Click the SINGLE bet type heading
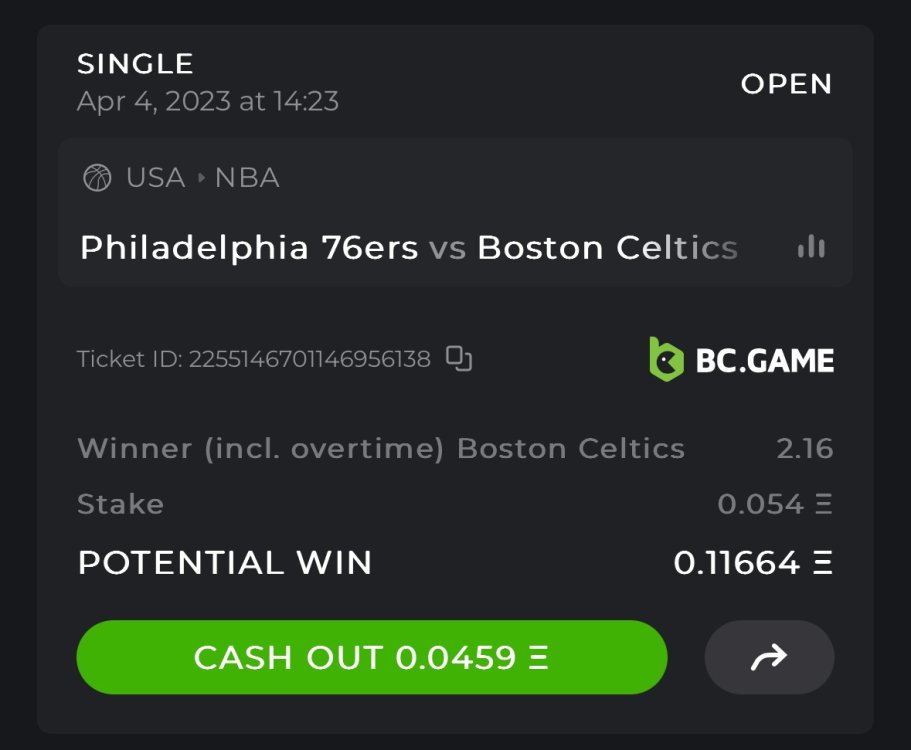Viewport: 911px width, 750px height. tap(135, 64)
